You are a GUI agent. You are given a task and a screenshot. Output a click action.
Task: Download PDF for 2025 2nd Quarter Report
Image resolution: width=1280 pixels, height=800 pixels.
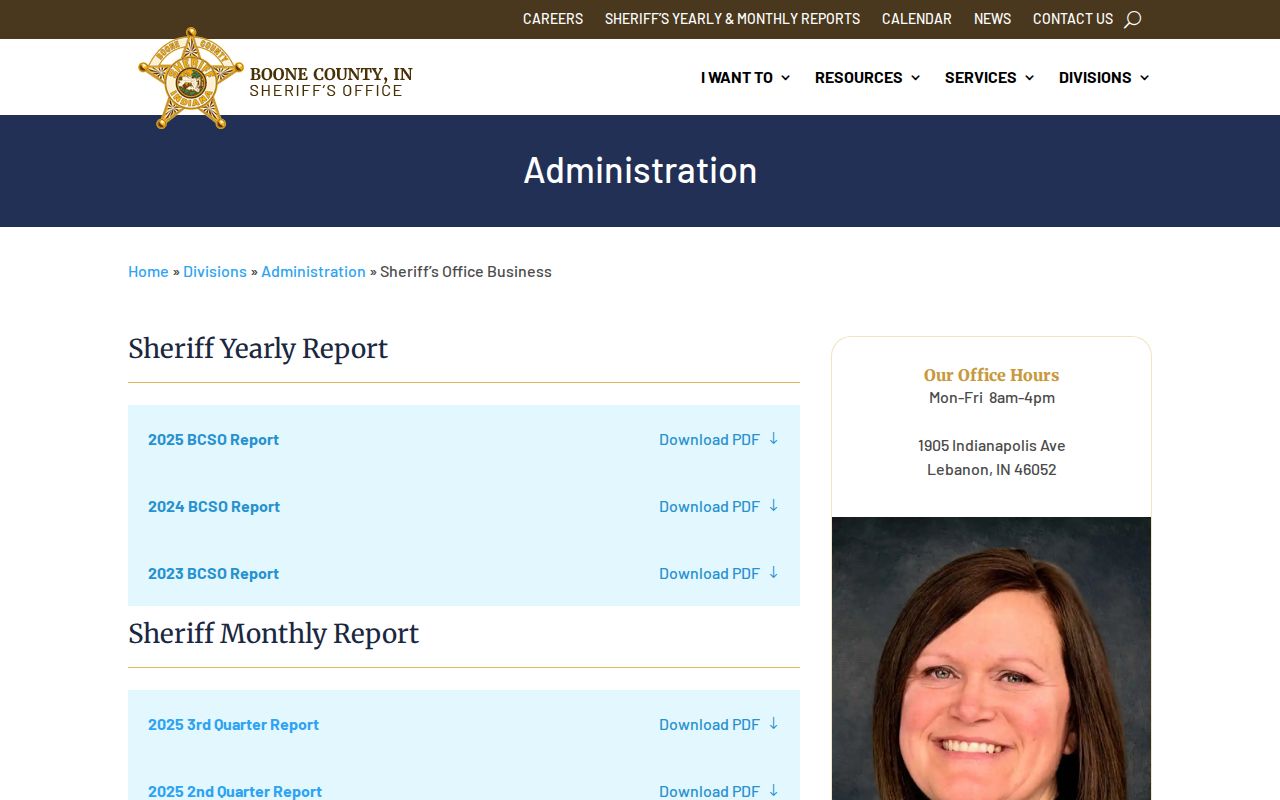[x=709, y=791]
